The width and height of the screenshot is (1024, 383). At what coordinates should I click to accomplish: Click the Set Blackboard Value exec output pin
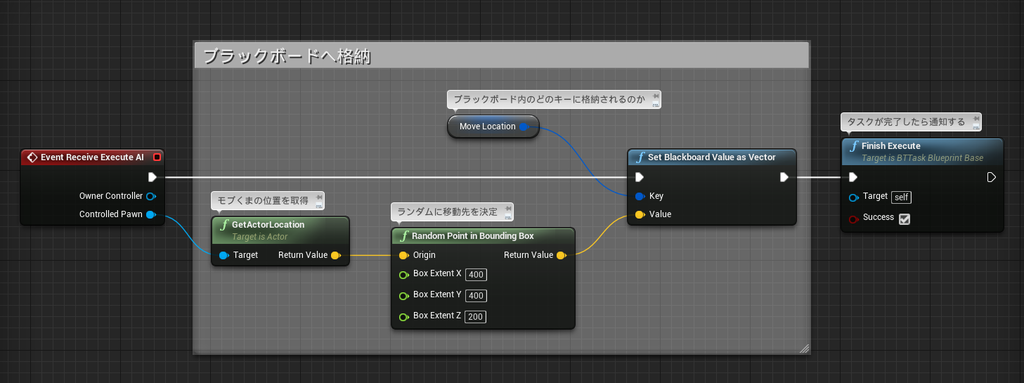[784, 177]
